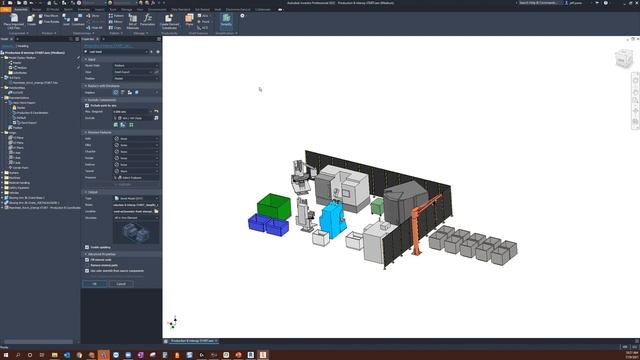Open the taskbar search icon
The width and height of the screenshot is (640, 360).
[x=18, y=355]
